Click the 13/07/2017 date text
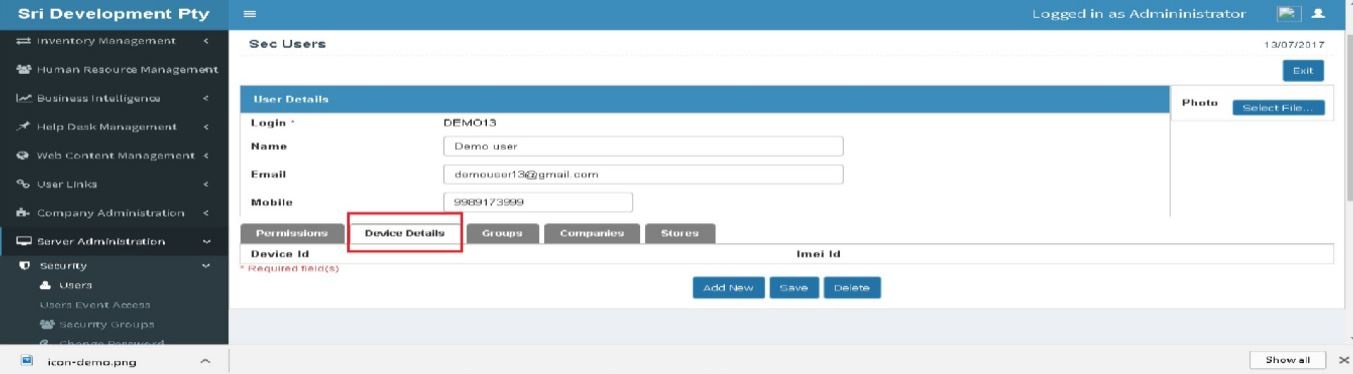This screenshot has width=1353, height=374. [1295, 46]
